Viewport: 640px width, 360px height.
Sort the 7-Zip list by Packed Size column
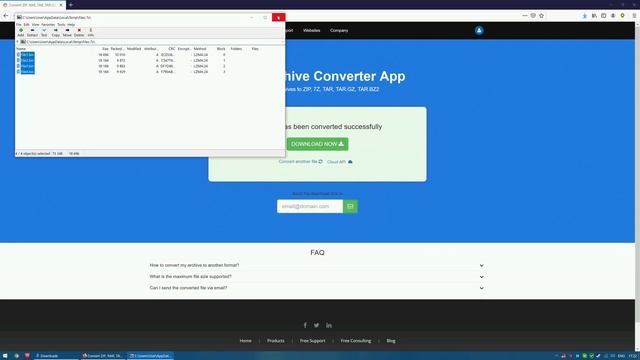click(118, 49)
